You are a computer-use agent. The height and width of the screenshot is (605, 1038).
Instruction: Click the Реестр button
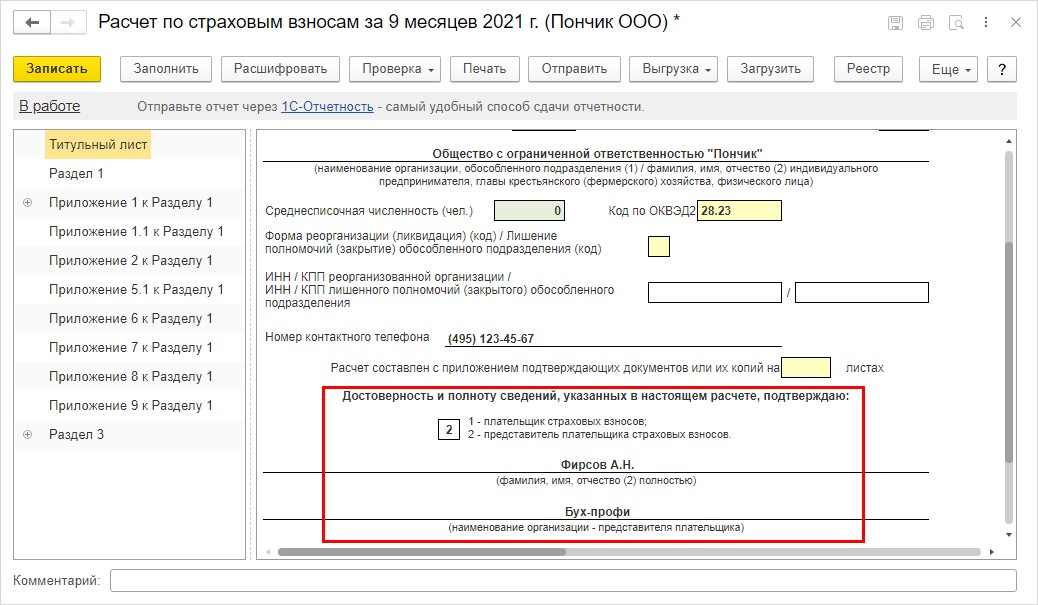[868, 69]
